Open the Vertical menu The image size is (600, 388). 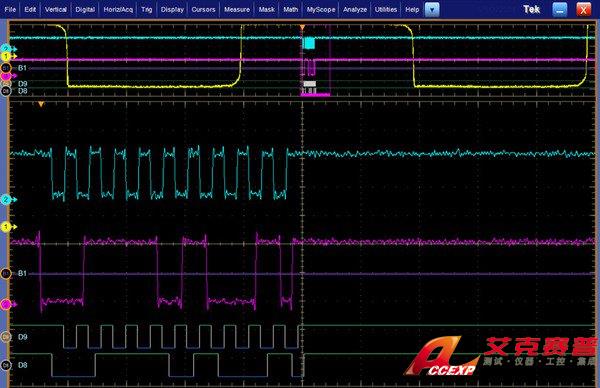tap(55, 10)
